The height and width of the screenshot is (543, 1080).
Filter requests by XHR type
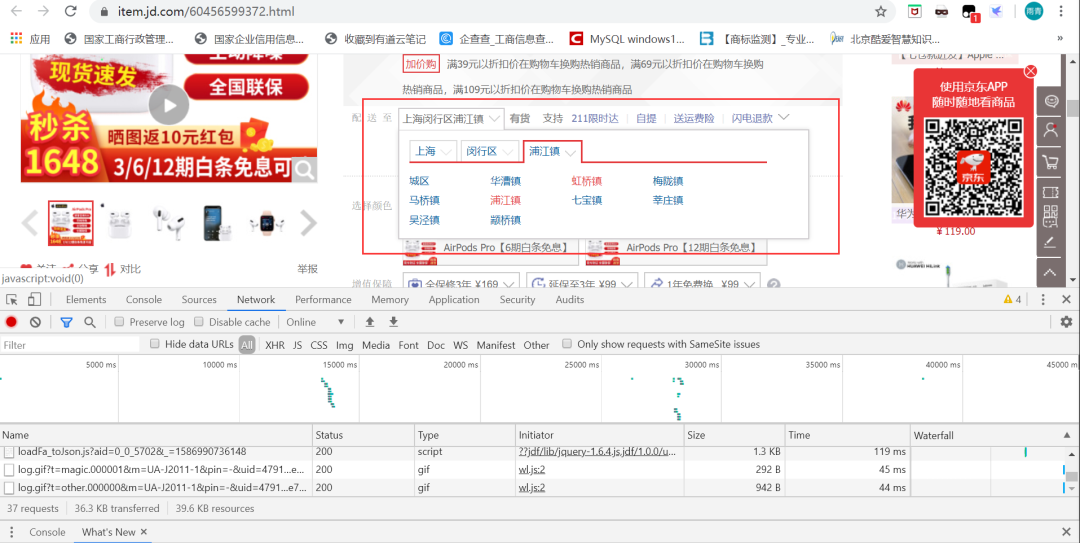coord(275,345)
